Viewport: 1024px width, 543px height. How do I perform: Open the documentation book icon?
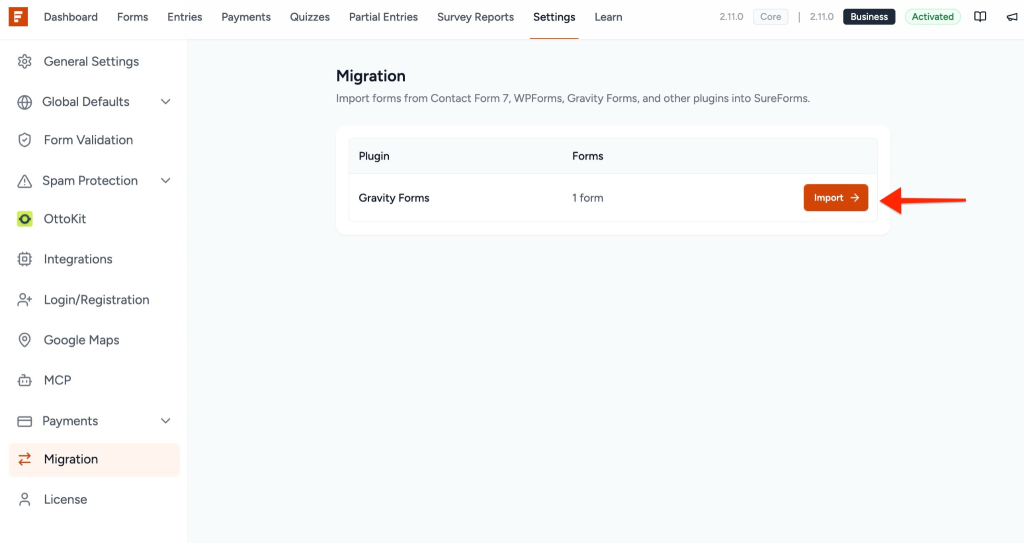980,17
